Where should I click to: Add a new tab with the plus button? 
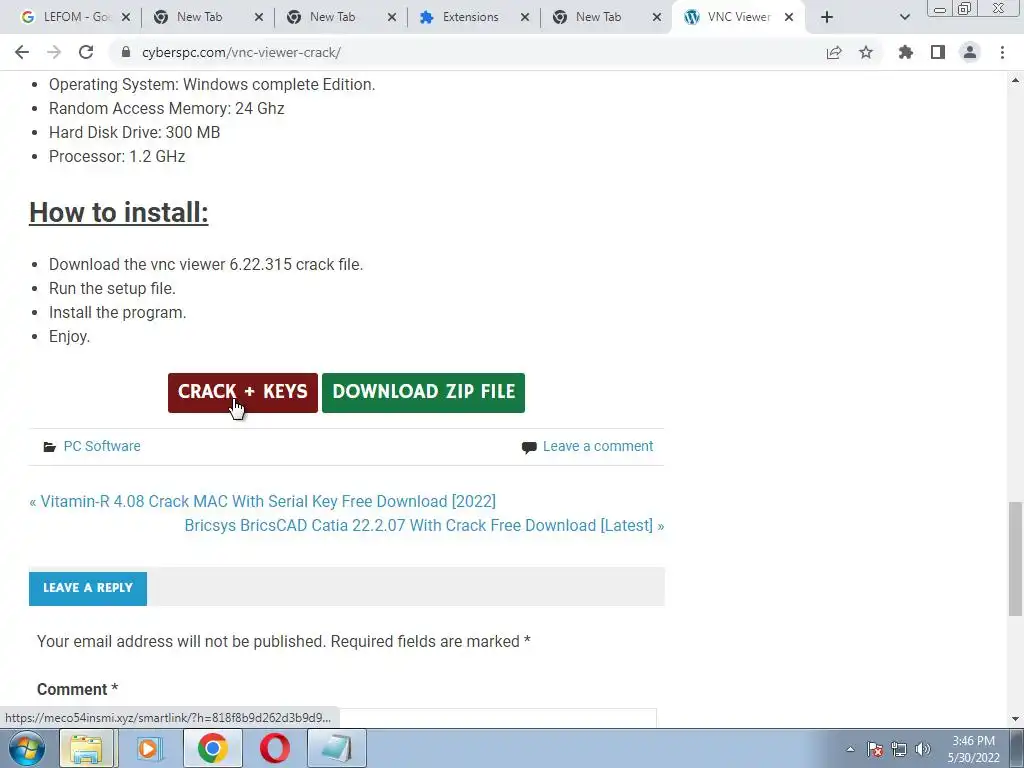point(827,17)
